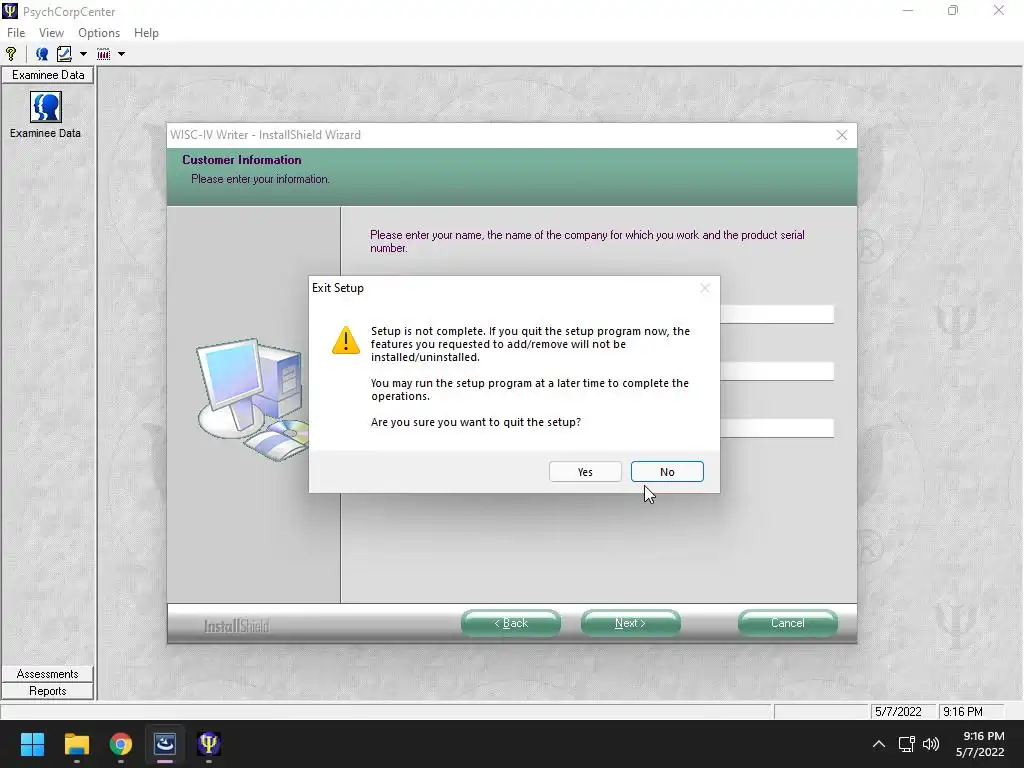Click the InstallShield logo text
Screen dimensions: 1024x768
click(x=236, y=626)
